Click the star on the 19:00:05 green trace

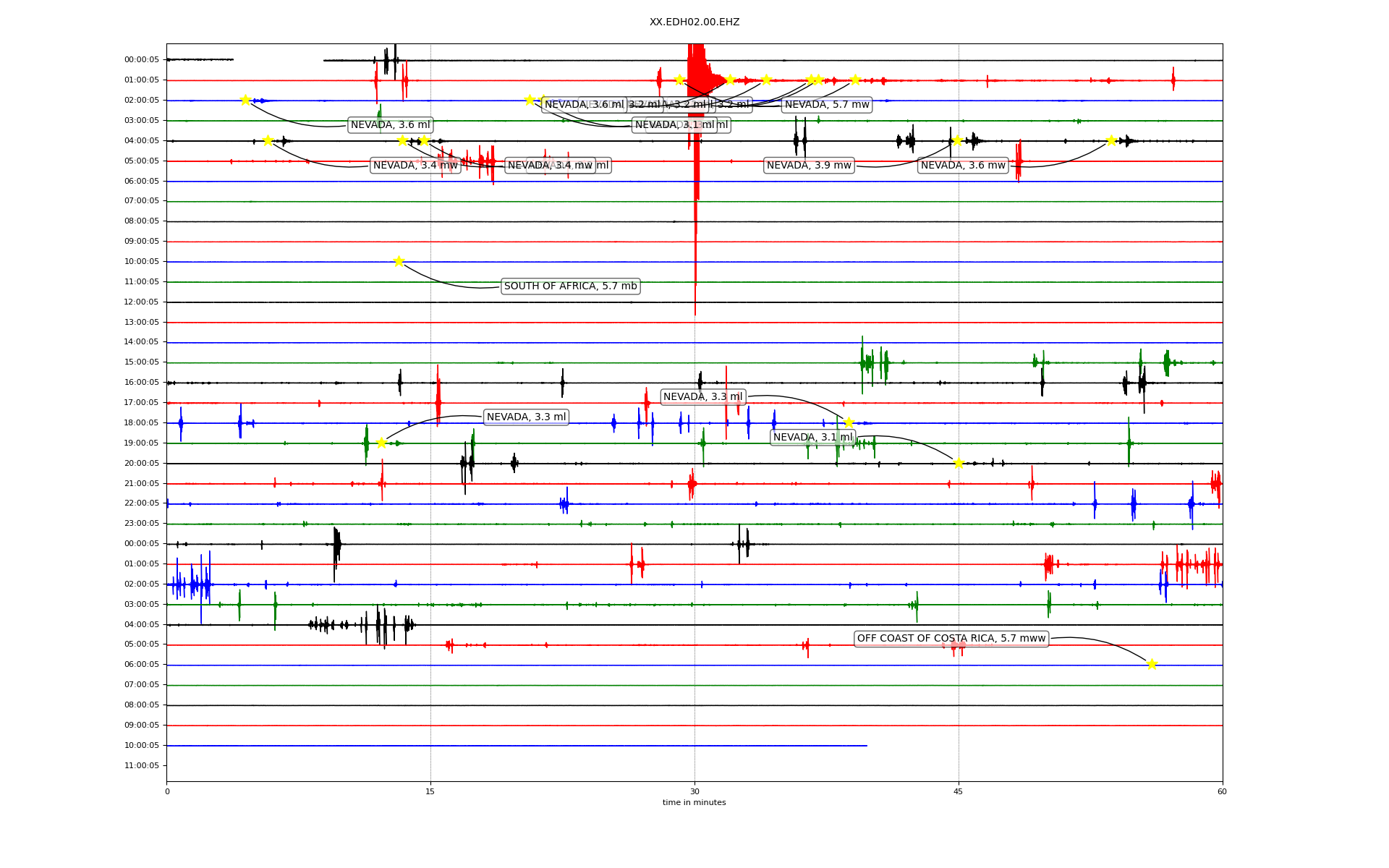coord(381,443)
